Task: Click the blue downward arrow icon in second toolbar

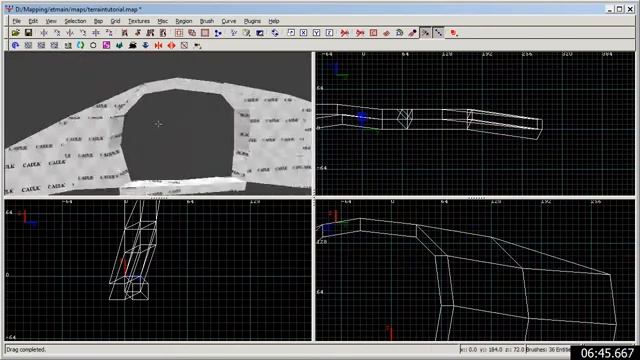Action: click(x=145, y=45)
